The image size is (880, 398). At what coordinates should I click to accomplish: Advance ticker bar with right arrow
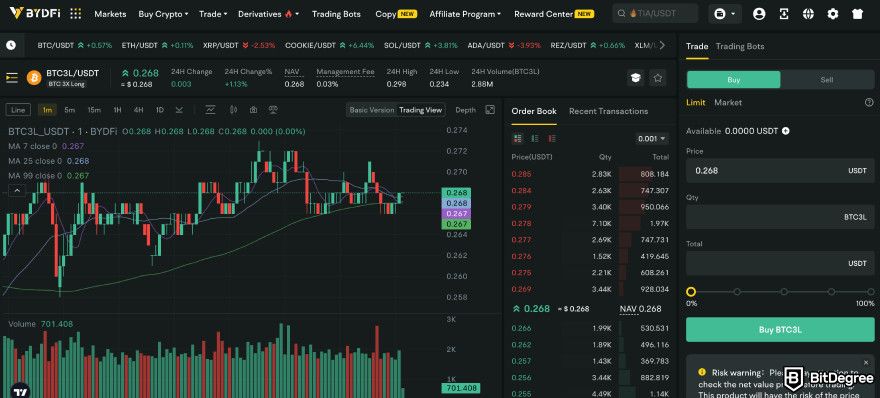[662, 45]
